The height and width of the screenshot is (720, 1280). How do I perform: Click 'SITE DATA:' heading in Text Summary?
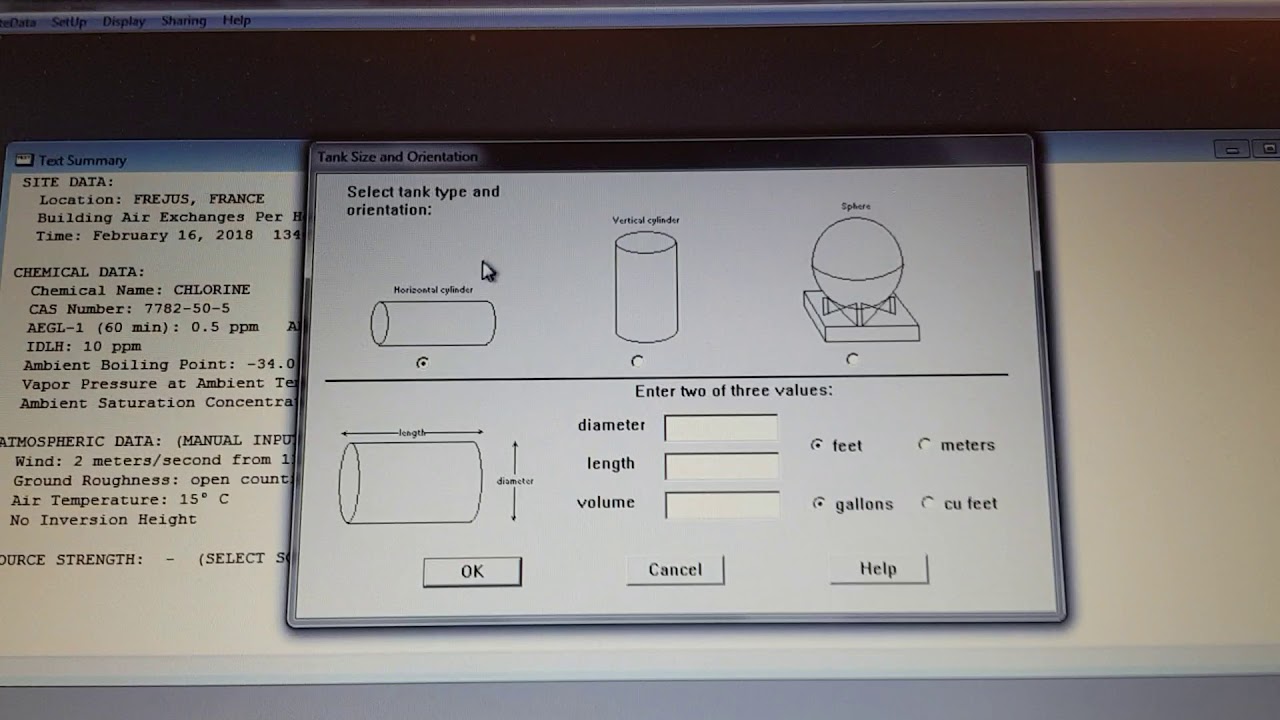pos(68,182)
